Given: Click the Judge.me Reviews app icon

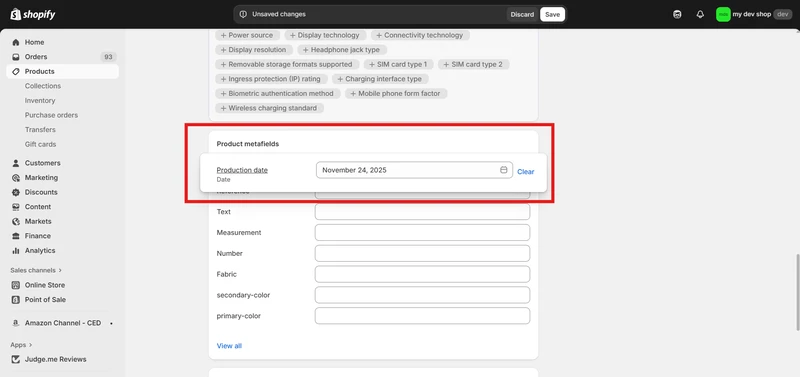Looking at the screenshot, I should click(16, 359).
